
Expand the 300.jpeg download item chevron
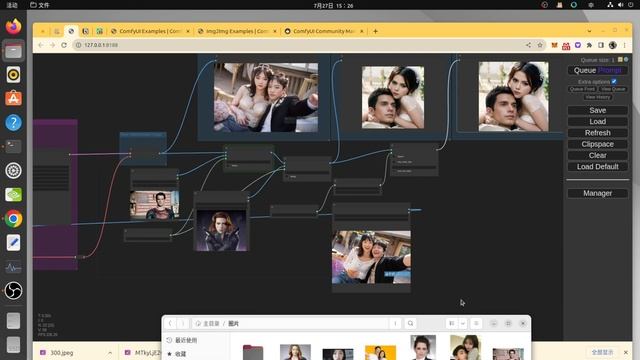pyautogui.click(x=110, y=353)
